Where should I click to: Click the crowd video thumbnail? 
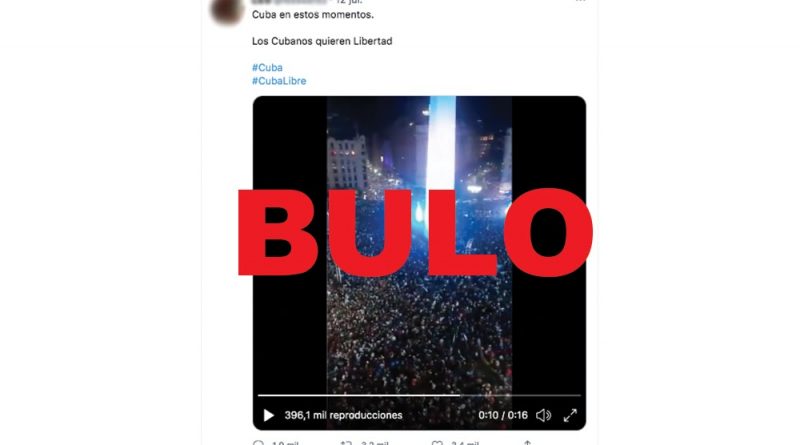point(419,245)
